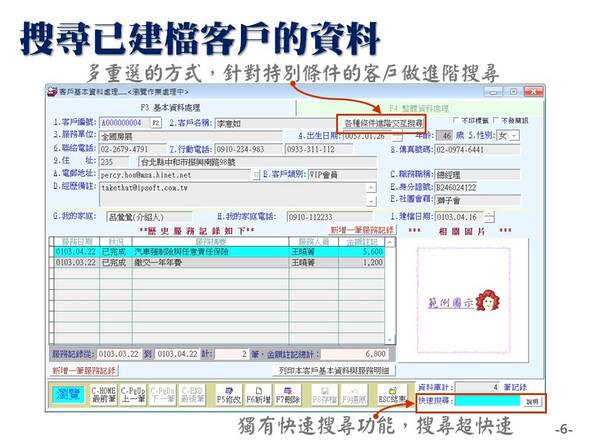
Task: Click the 到 end date field 0103.04.22
Action: 177,354
